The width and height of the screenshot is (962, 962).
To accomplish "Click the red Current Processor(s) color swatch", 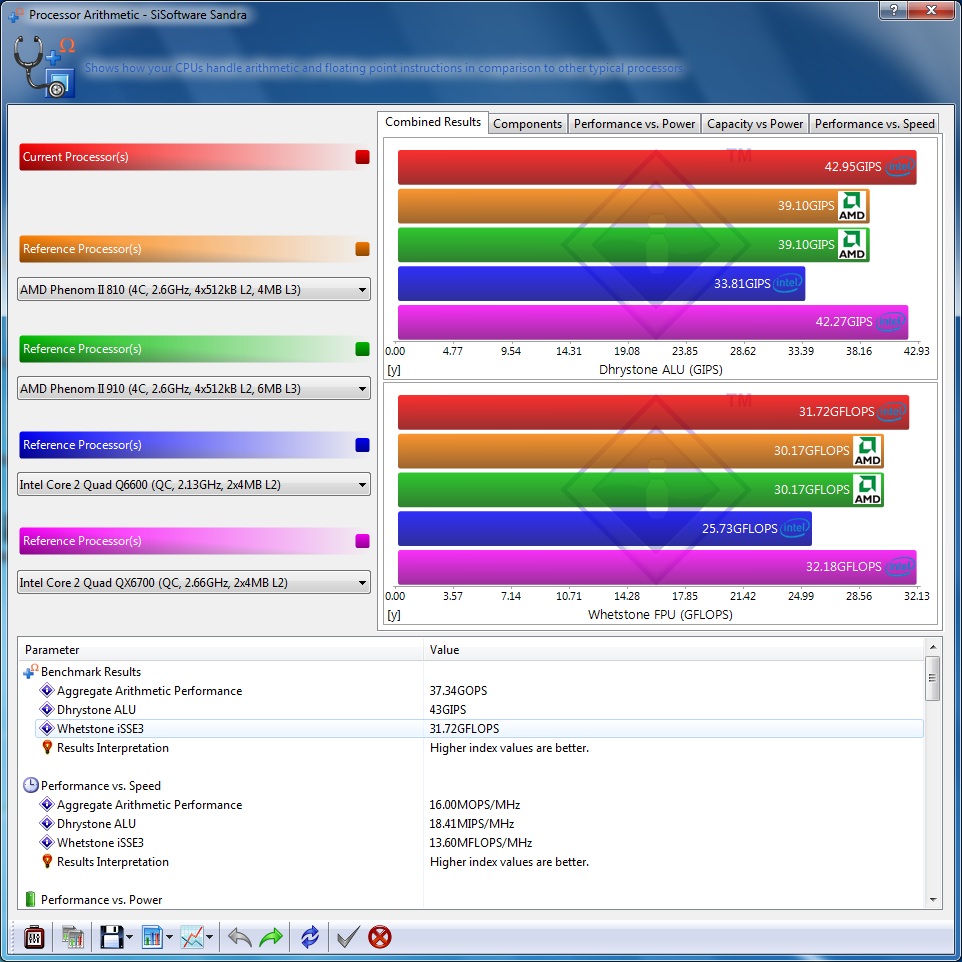I will coord(363,156).
